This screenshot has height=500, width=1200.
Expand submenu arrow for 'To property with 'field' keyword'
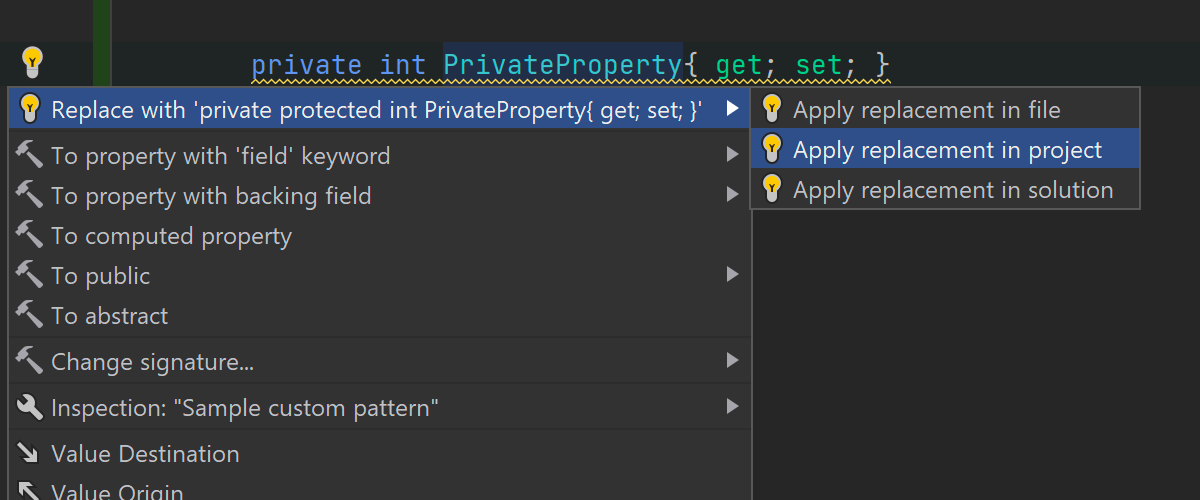(x=733, y=155)
